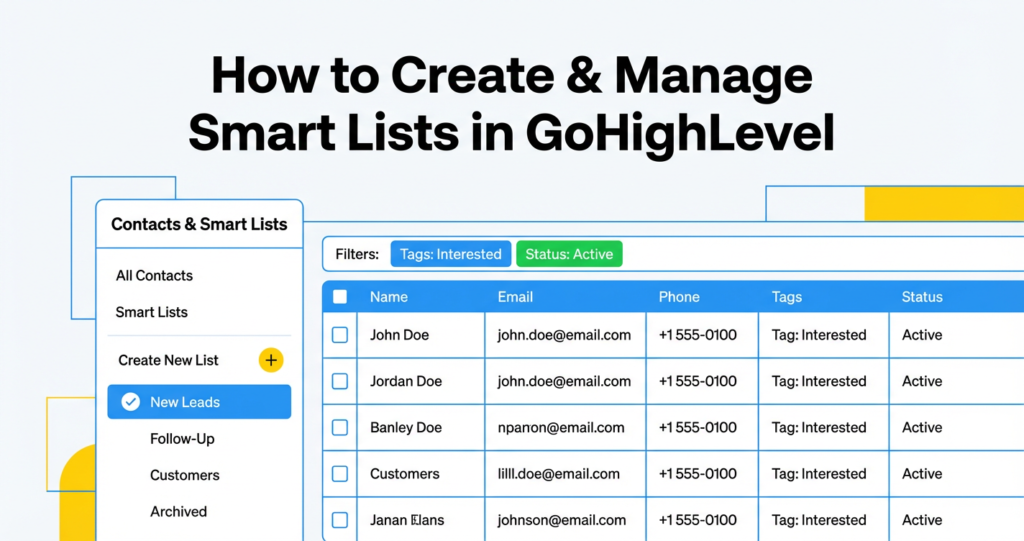
Task: Click Jordan Doe's email cell
Action: [x=564, y=381]
